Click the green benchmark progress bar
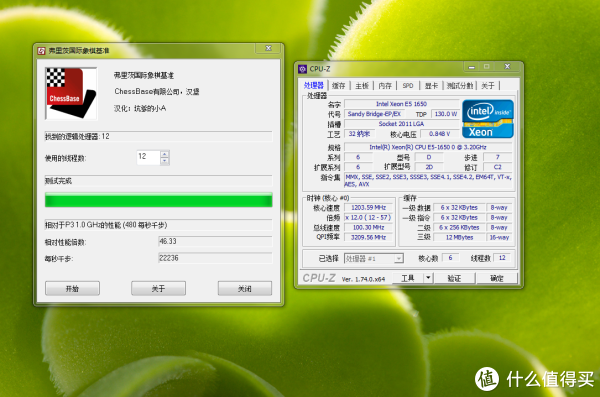Image resolution: width=600 pixels, height=397 pixels. pos(158,200)
